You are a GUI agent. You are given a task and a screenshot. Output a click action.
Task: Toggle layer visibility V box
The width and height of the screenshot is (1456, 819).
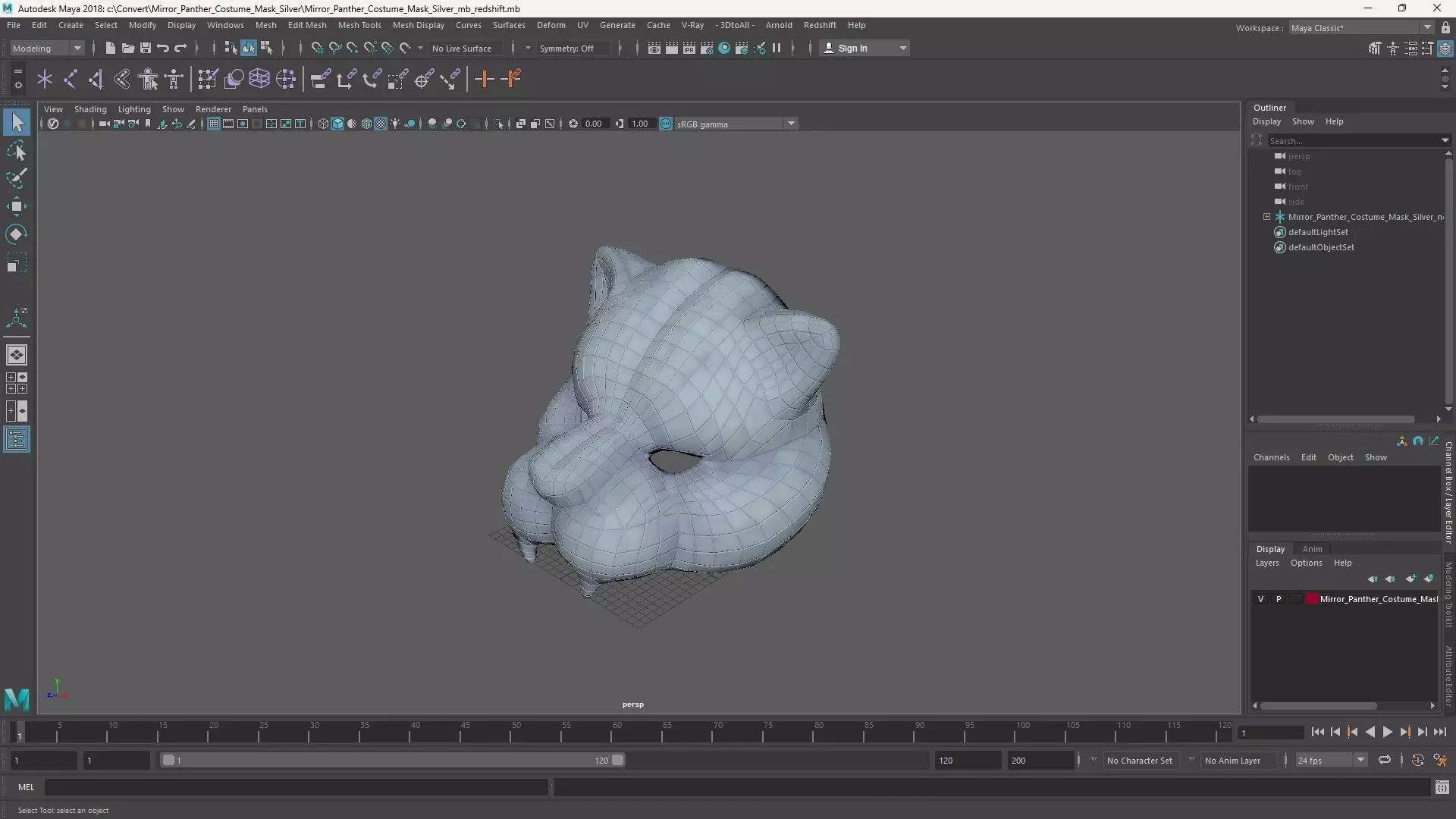pyautogui.click(x=1260, y=599)
